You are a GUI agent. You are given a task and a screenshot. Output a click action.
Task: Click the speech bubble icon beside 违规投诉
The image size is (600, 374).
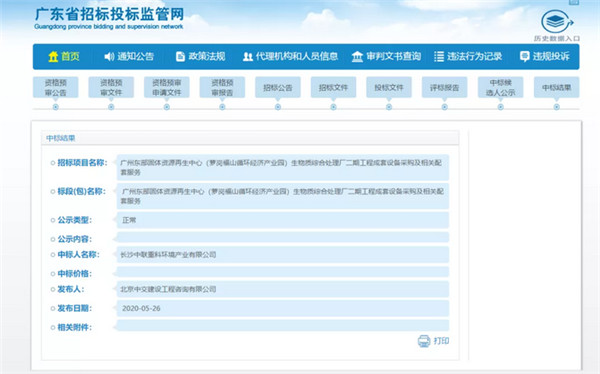(x=525, y=57)
